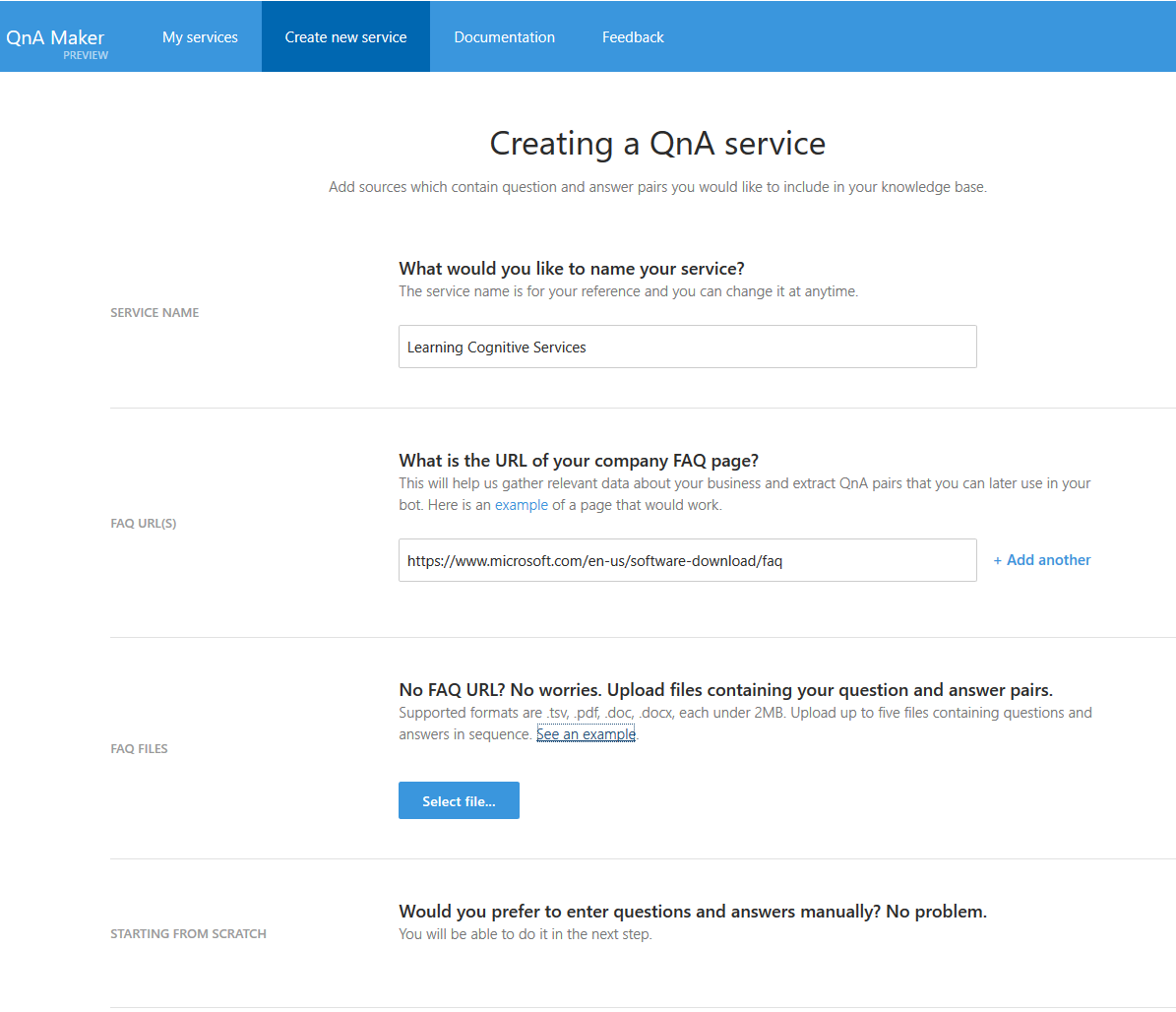Click the STARTING FROM SCRATCH label
Viewport: 1176px width, 1012px height.
[188, 933]
